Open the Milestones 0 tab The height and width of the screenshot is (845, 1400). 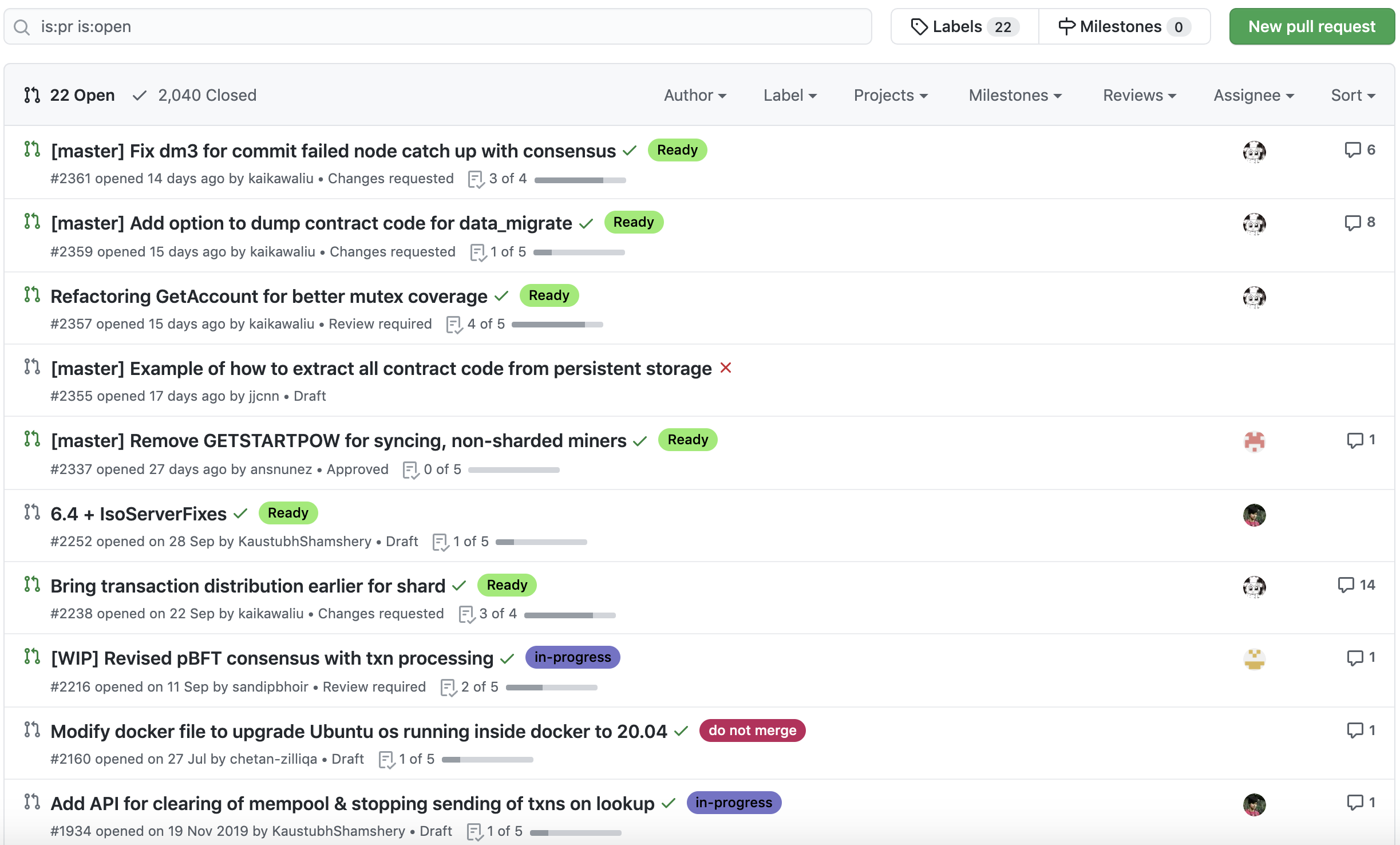pyautogui.click(x=1124, y=26)
